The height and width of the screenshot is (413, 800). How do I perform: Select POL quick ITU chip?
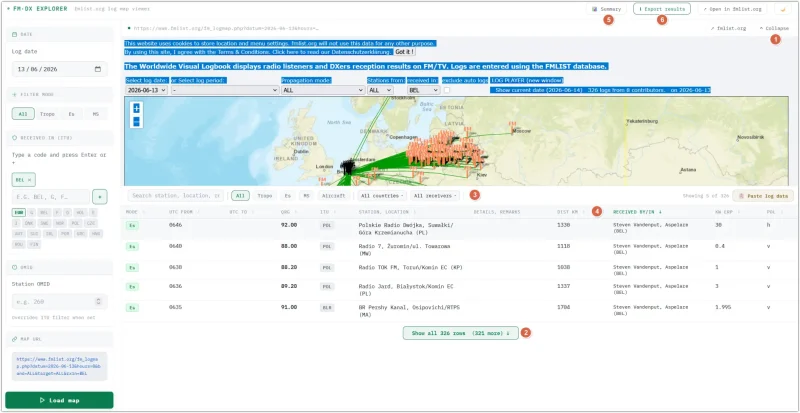pos(76,223)
